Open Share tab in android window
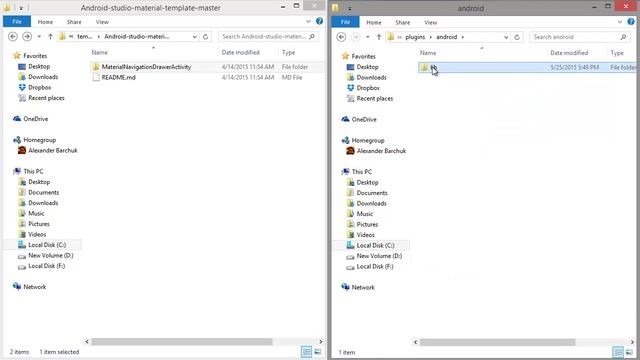This screenshot has width=640, height=360. (402, 22)
